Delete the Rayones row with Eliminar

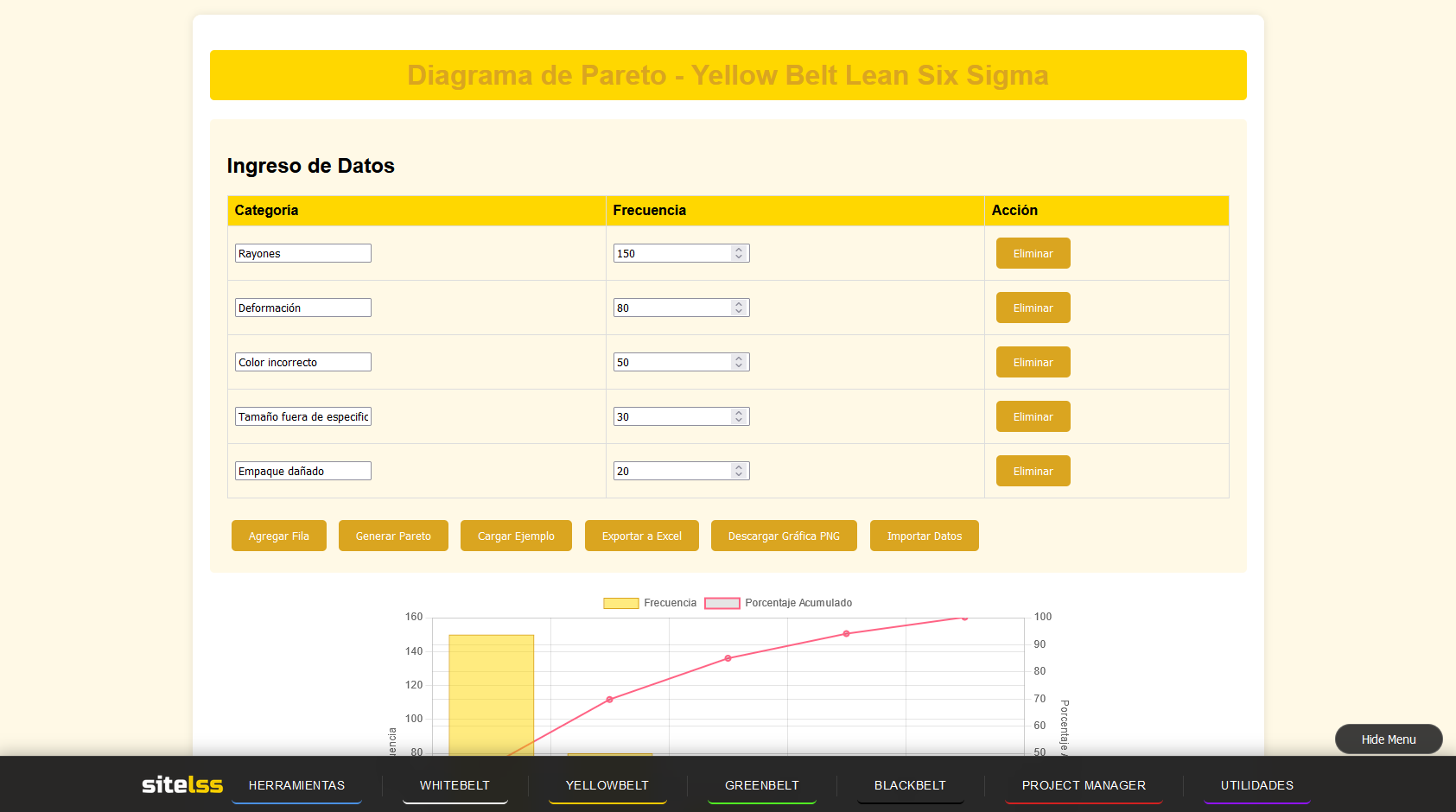[x=1033, y=253]
